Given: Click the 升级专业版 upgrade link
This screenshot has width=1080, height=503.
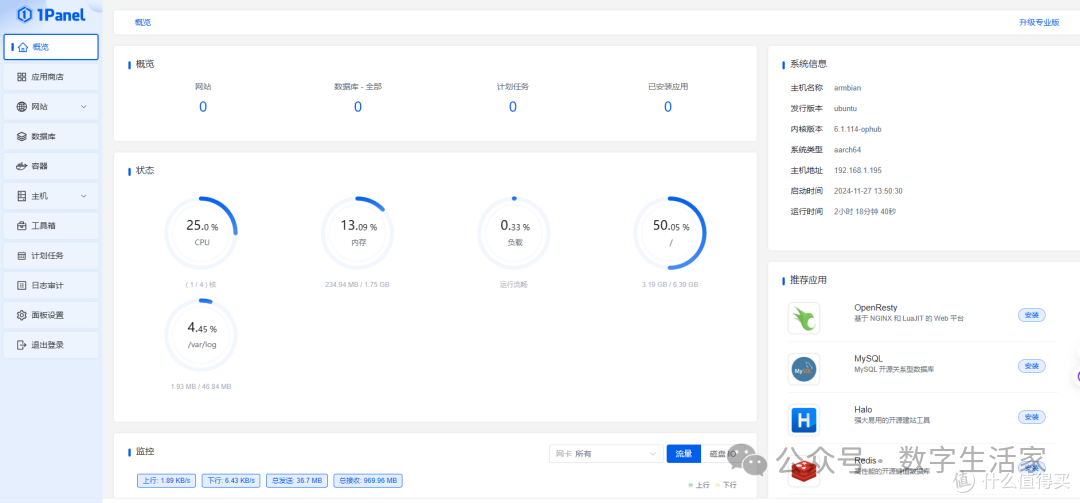Looking at the screenshot, I should pos(1038,22).
